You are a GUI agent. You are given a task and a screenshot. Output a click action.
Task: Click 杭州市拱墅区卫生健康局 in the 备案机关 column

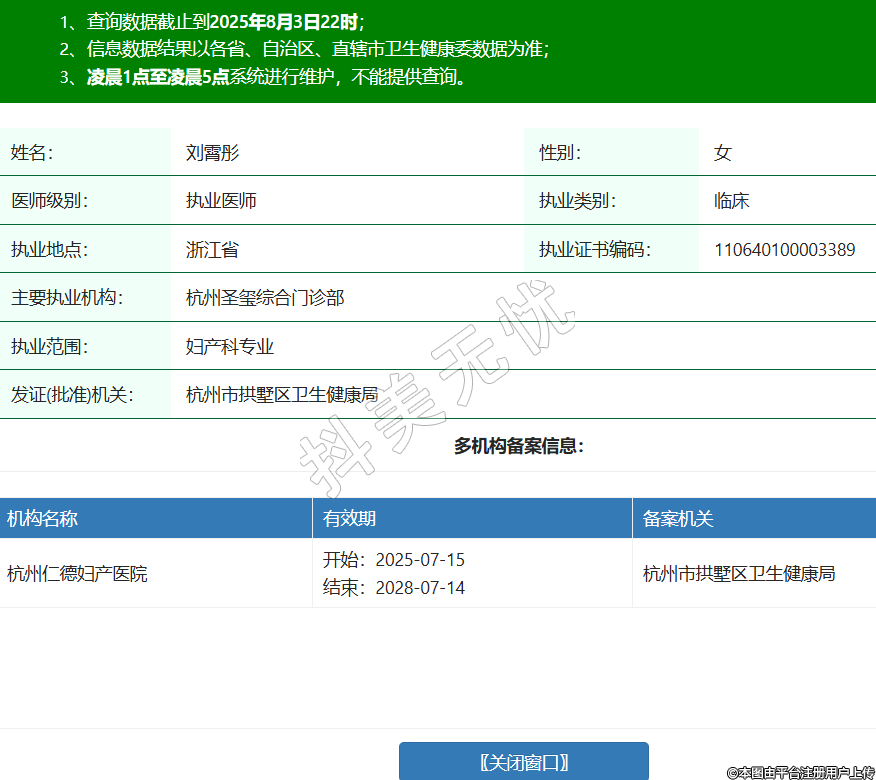(739, 574)
